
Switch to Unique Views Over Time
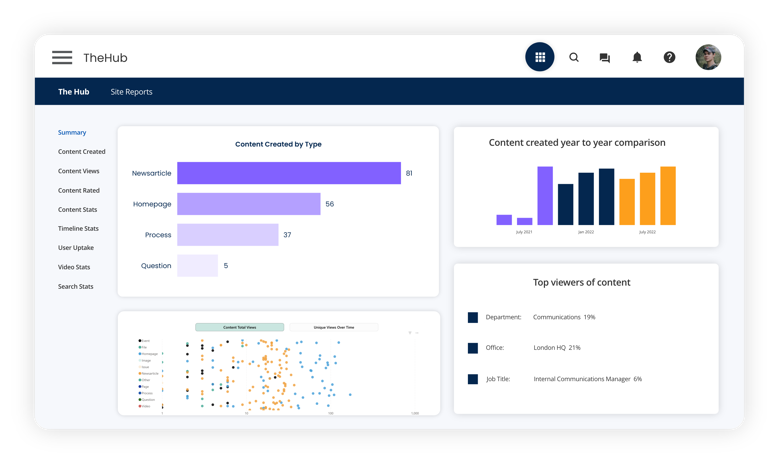pos(333,327)
